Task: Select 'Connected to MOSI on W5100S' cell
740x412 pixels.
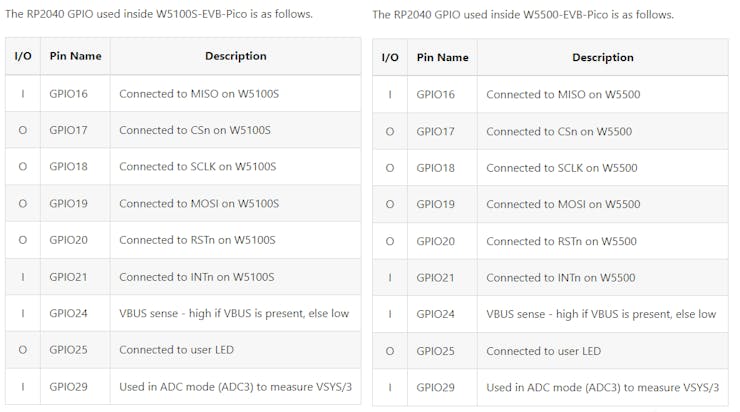Action: pyautogui.click(x=199, y=204)
